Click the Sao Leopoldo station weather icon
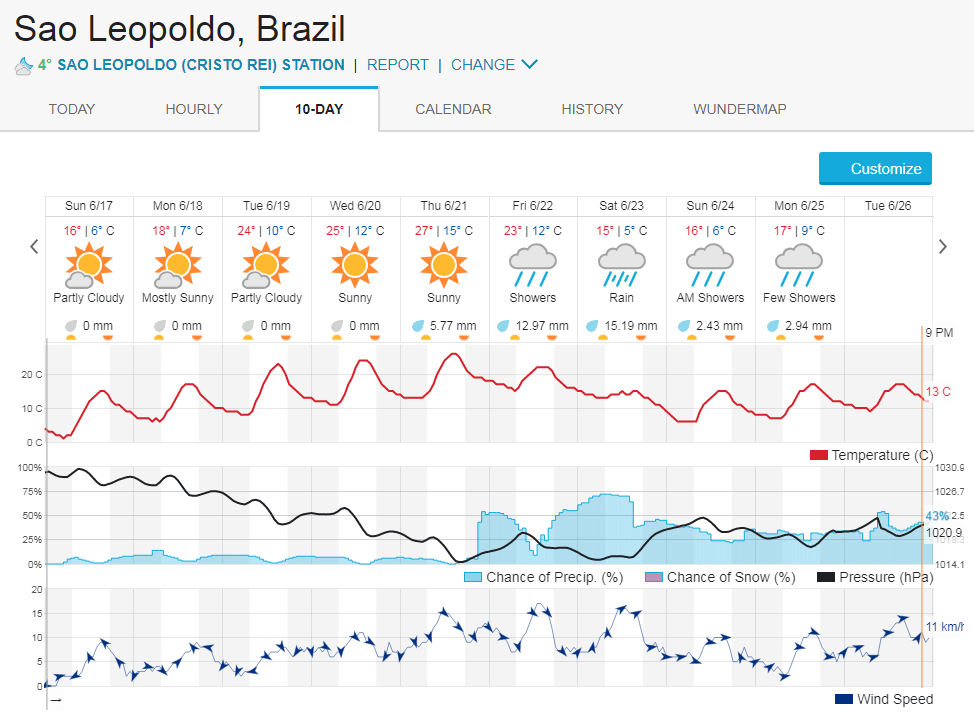The image size is (974, 718). tap(24, 64)
